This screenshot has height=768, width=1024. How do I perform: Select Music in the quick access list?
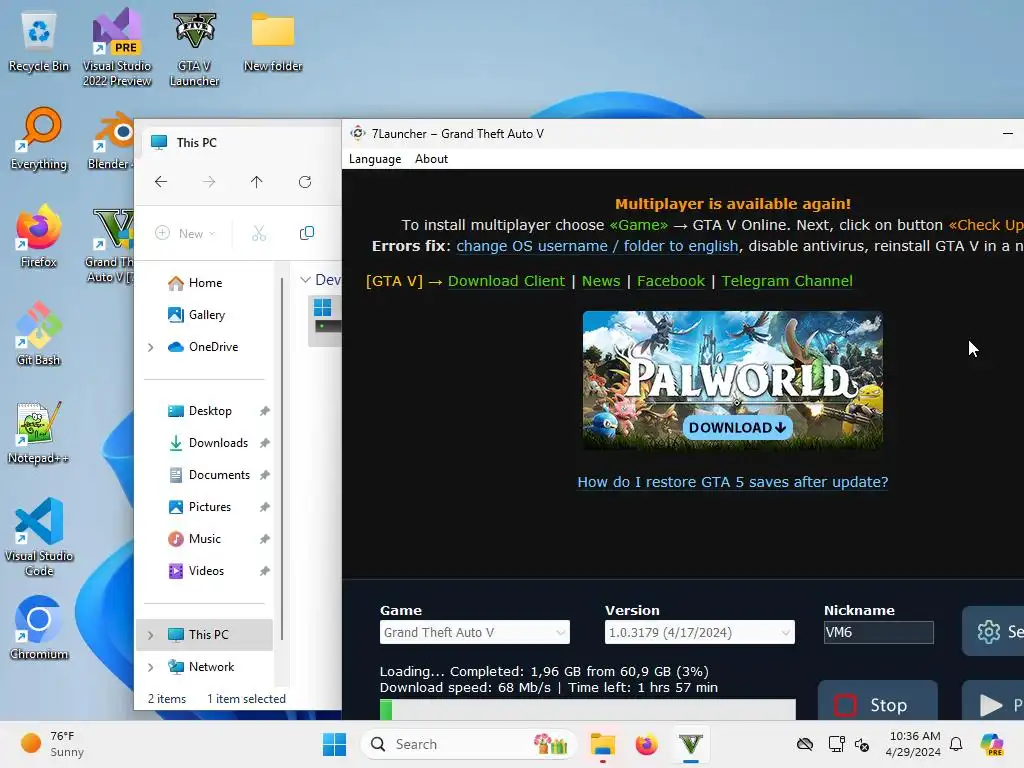click(204, 539)
